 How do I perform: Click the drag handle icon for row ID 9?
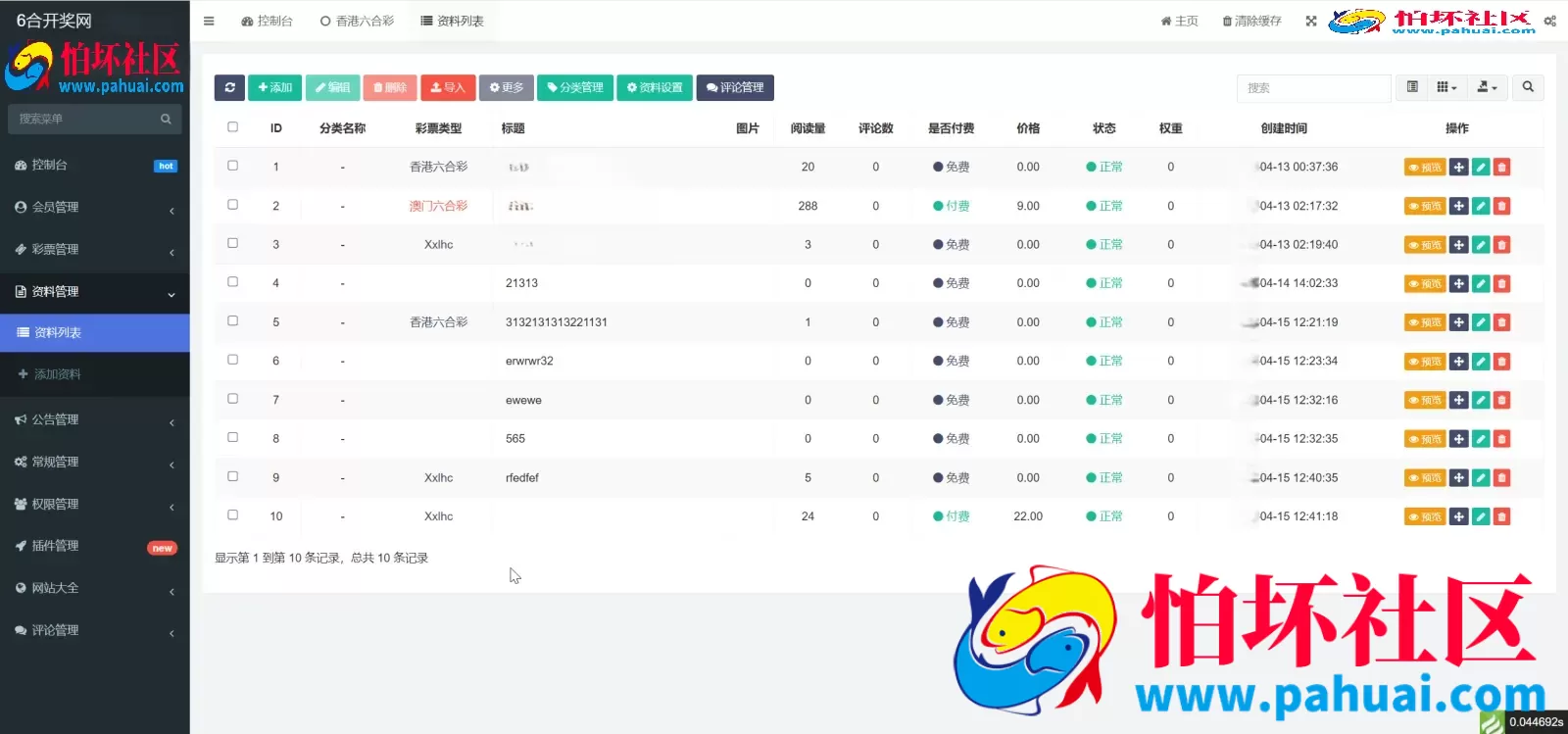1459,478
